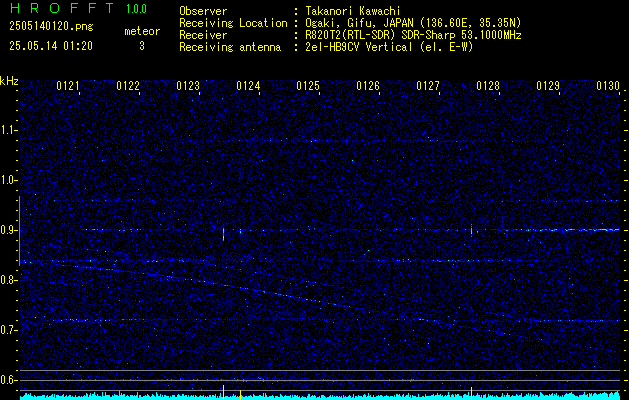Image resolution: width=629 pixels, height=400 pixels.
Task: Click the tall yellow marker under the red echo
Action: click(x=223, y=392)
